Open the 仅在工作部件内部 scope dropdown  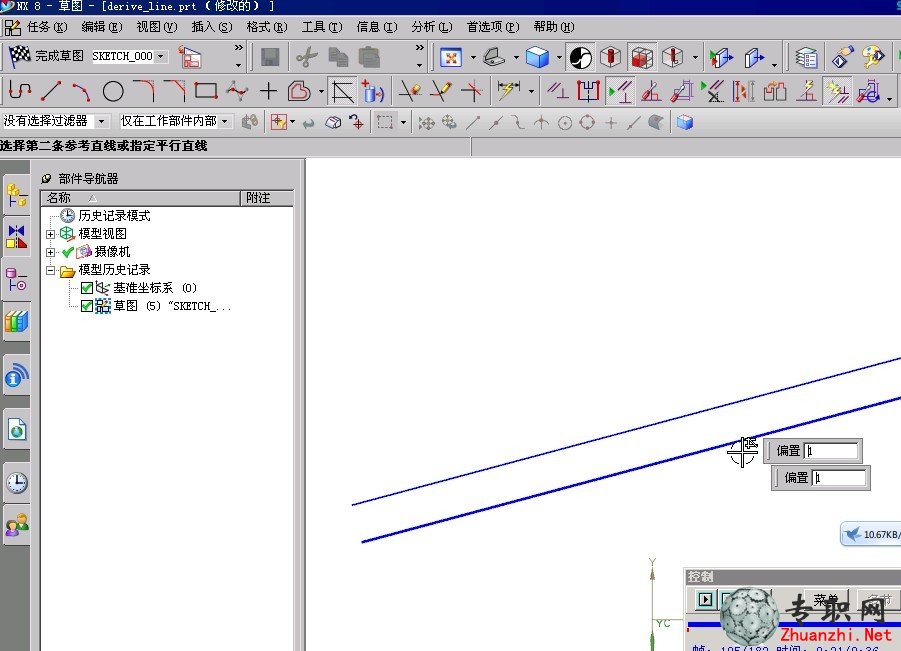[225, 121]
